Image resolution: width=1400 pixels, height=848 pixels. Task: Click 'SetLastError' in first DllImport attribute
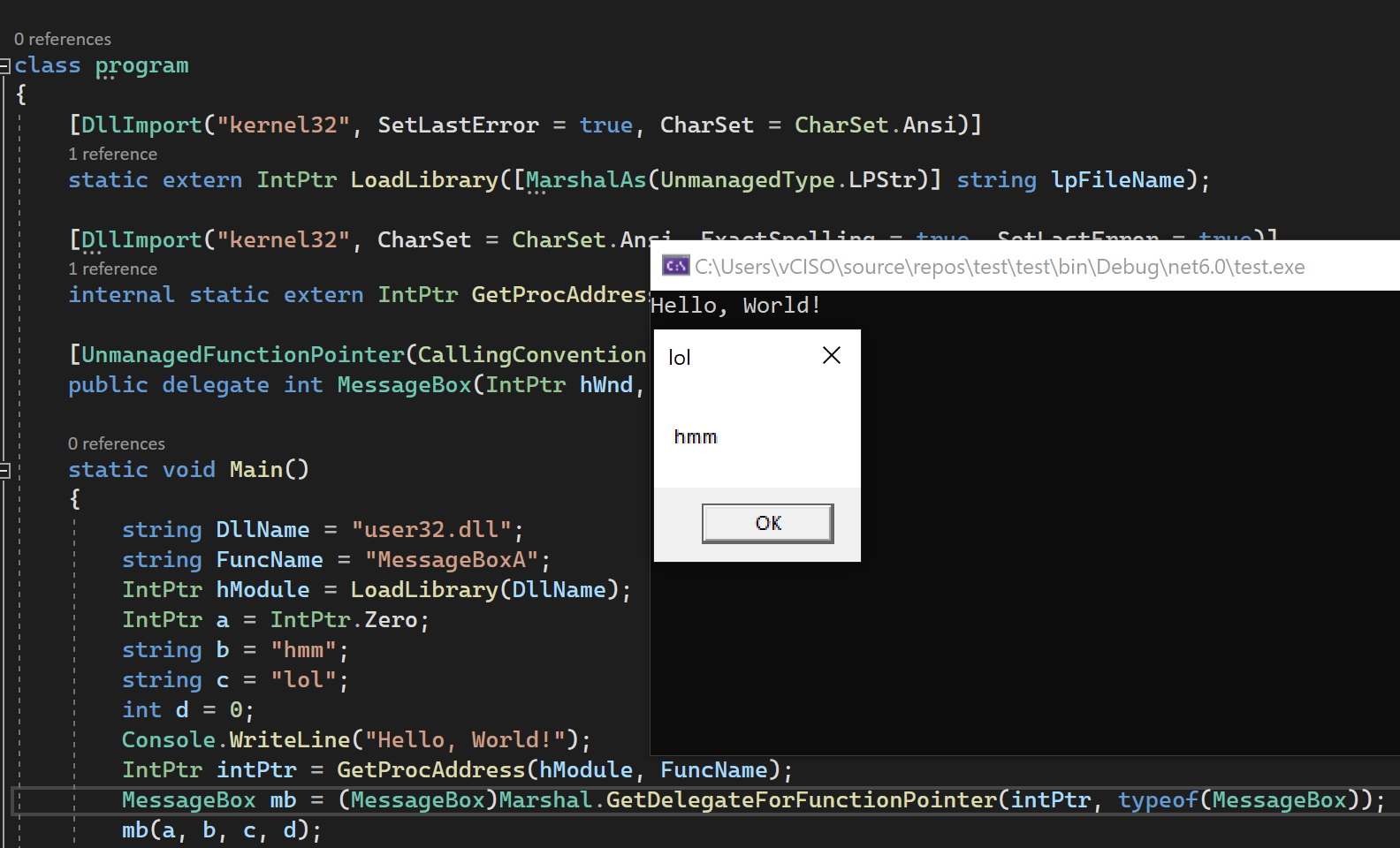pos(458,125)
